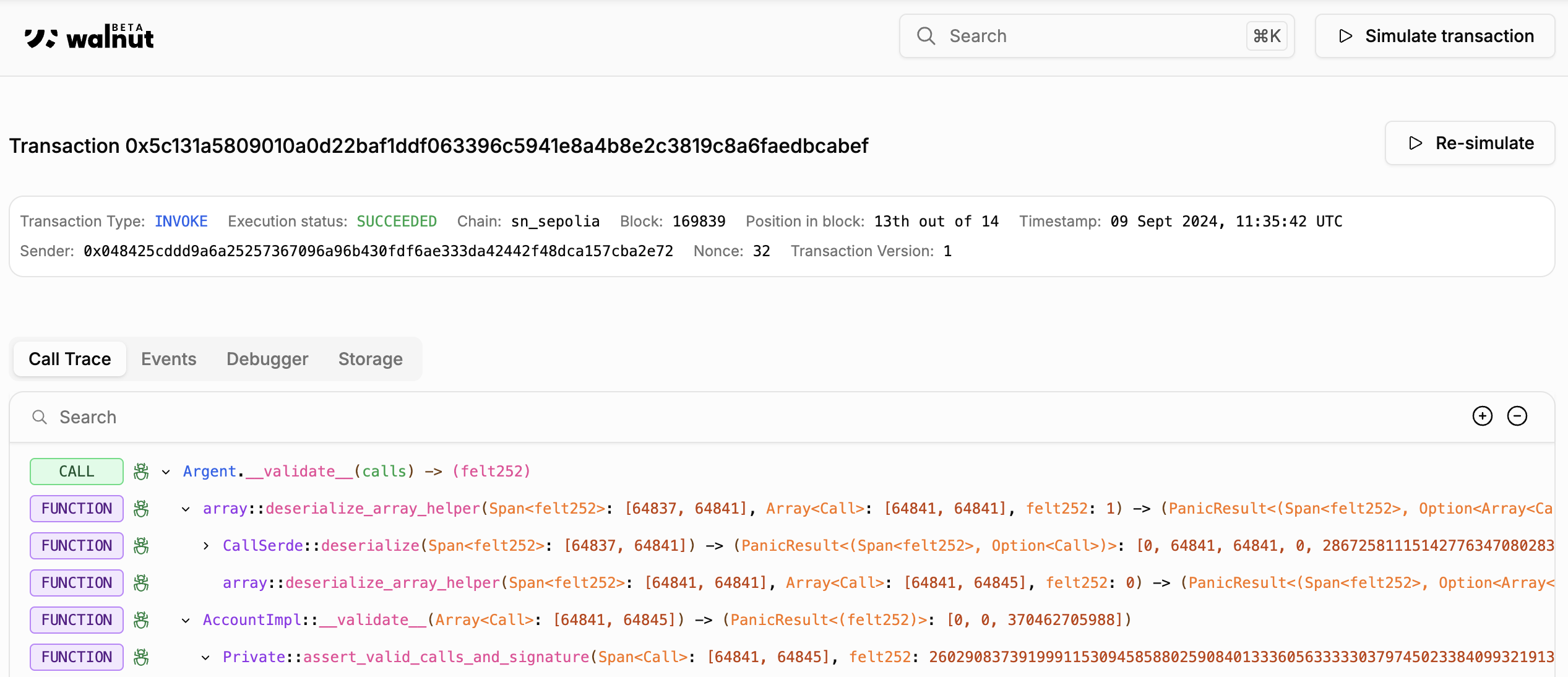
Task: Select the SUCCEEDED execution status text
Action: (397, 221)
